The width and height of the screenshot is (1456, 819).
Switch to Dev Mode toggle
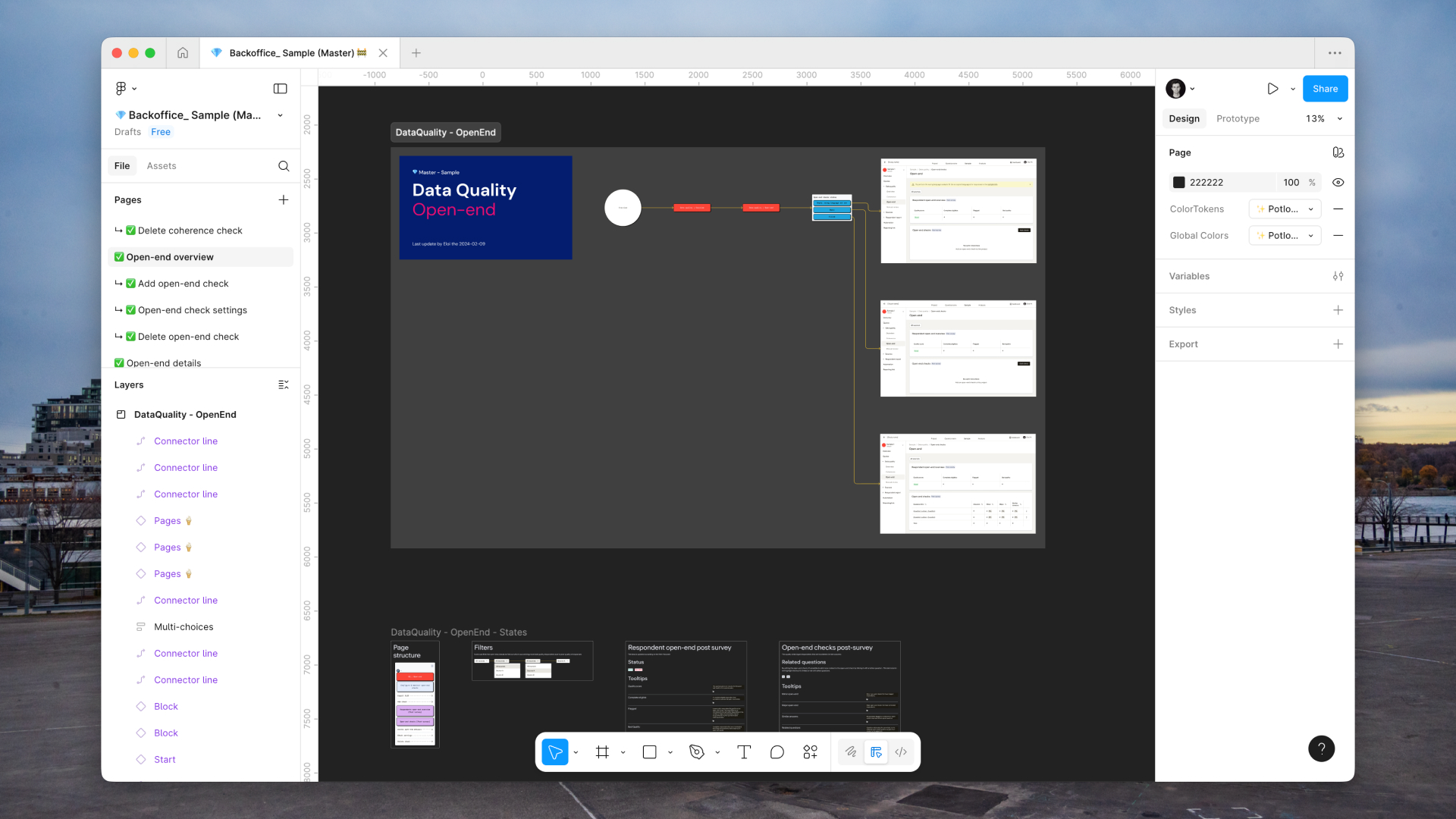point(901,752)
